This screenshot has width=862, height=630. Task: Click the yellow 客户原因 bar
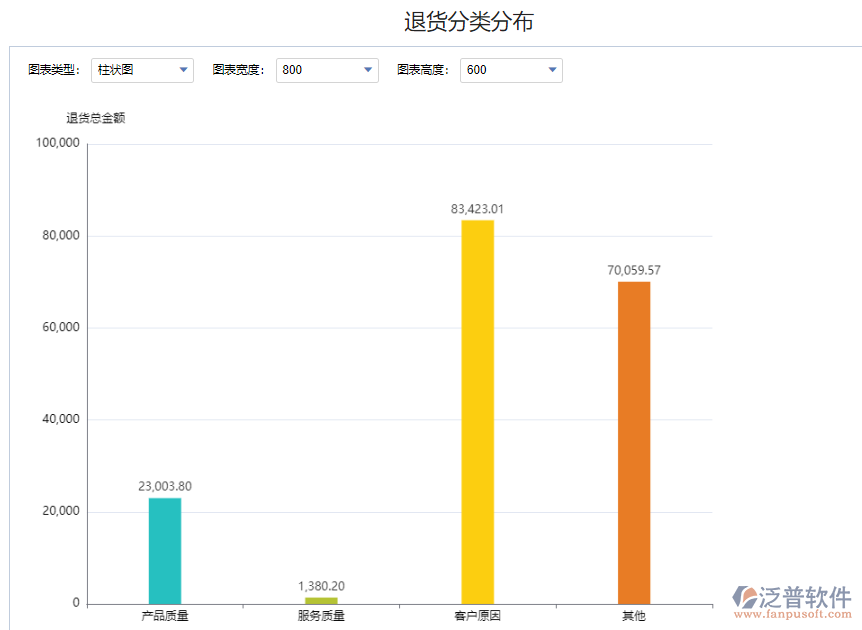[x=477, y=410]
